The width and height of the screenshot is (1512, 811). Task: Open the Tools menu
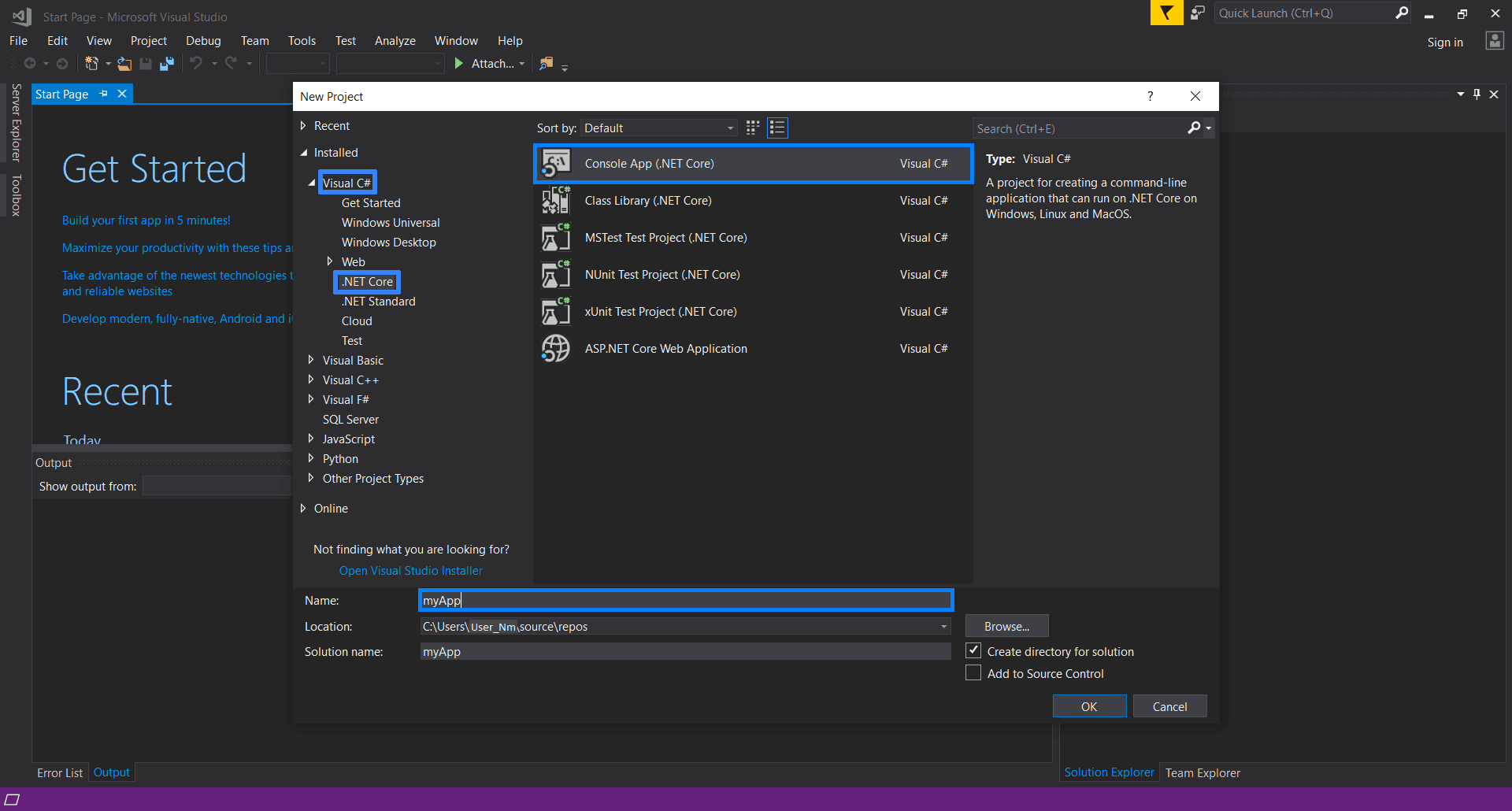[x=302, y=41]
